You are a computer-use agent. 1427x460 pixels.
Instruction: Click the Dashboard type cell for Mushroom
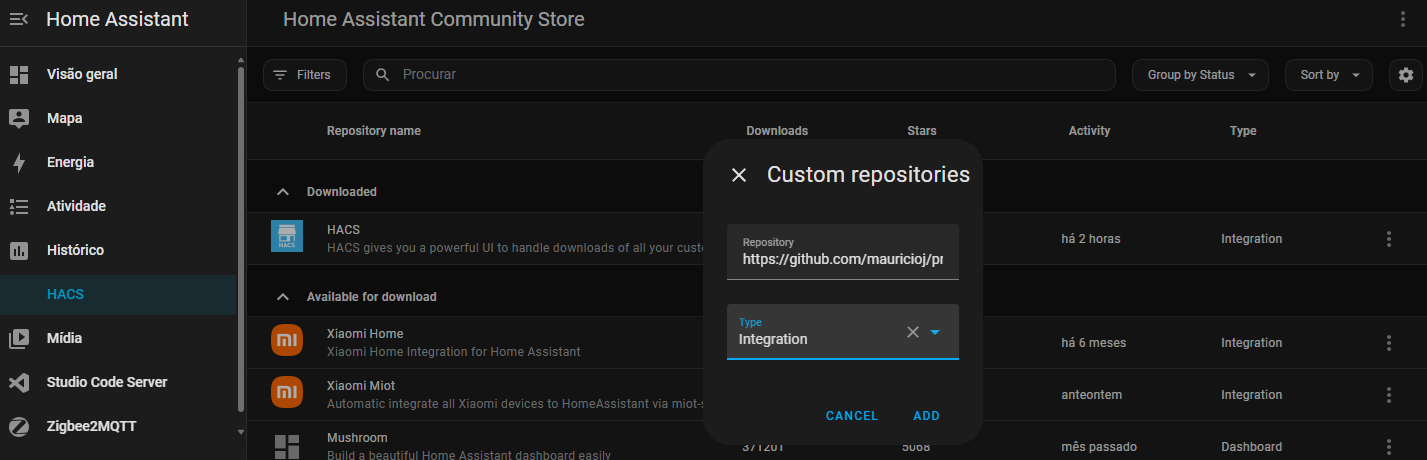[1252, 447]
